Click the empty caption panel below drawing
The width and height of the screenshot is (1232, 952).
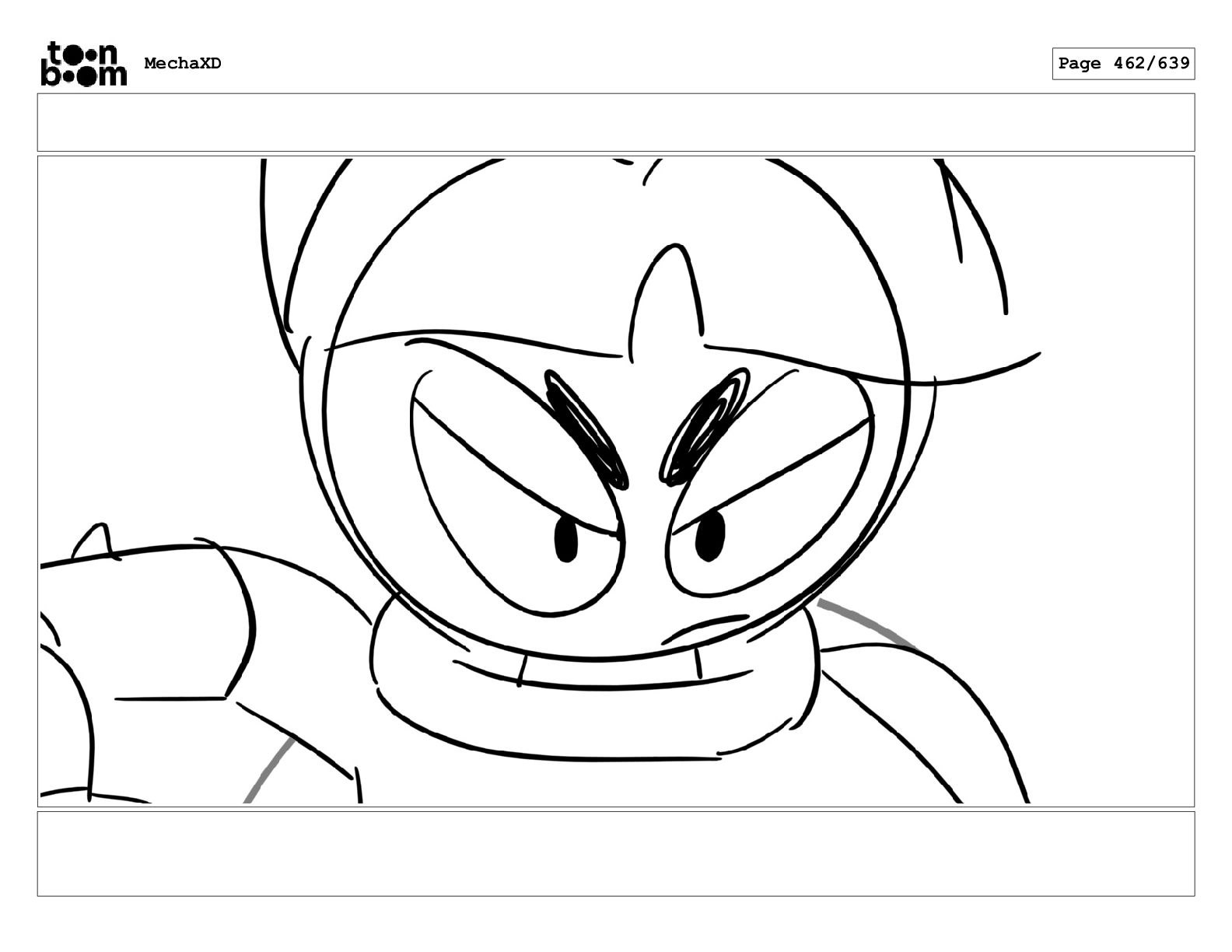pyautogui.click(x=615, y=853)
